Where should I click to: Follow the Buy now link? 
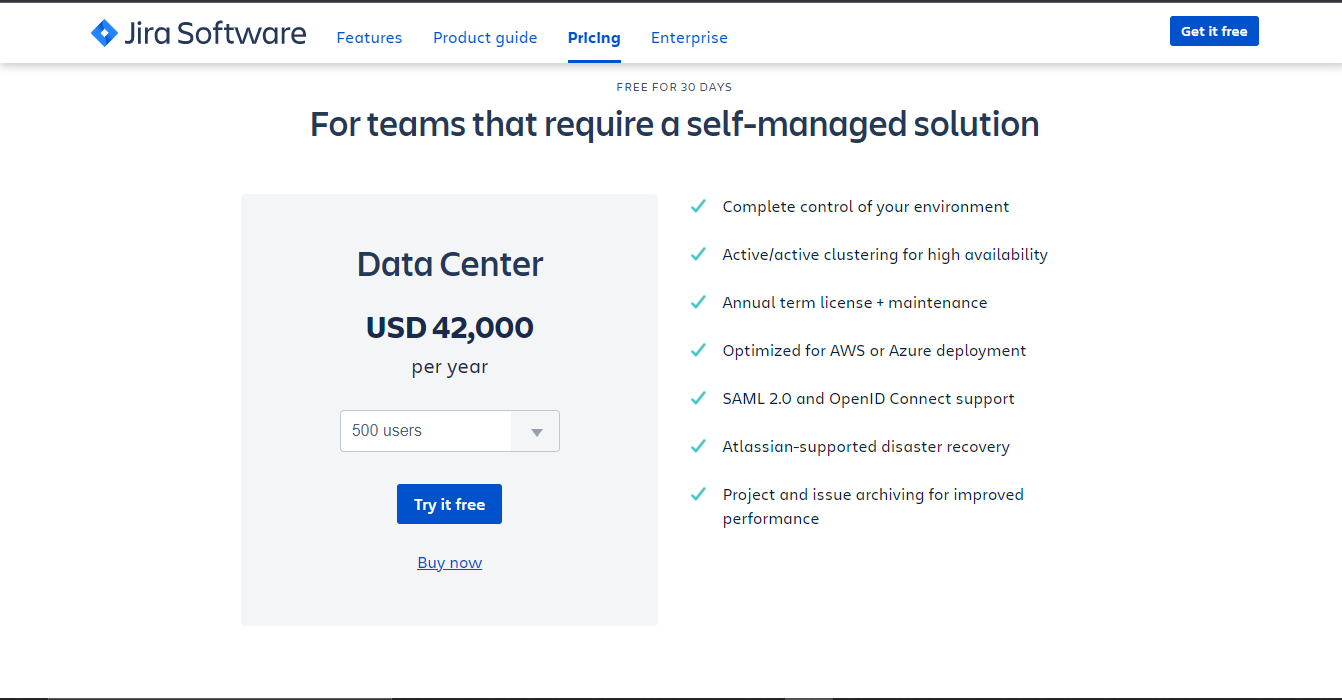[x=449, y=563]
